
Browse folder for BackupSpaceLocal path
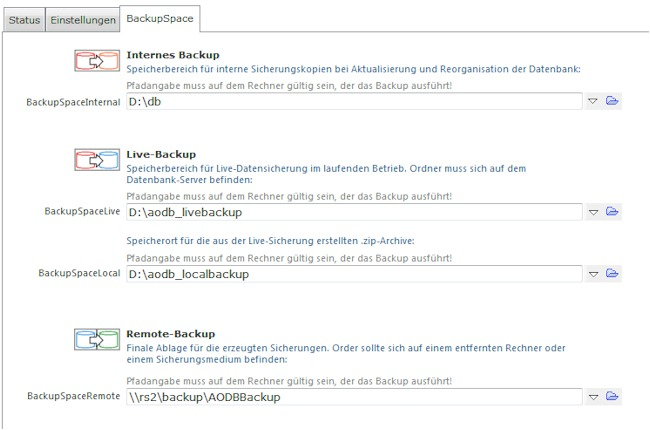click(612, 273)
